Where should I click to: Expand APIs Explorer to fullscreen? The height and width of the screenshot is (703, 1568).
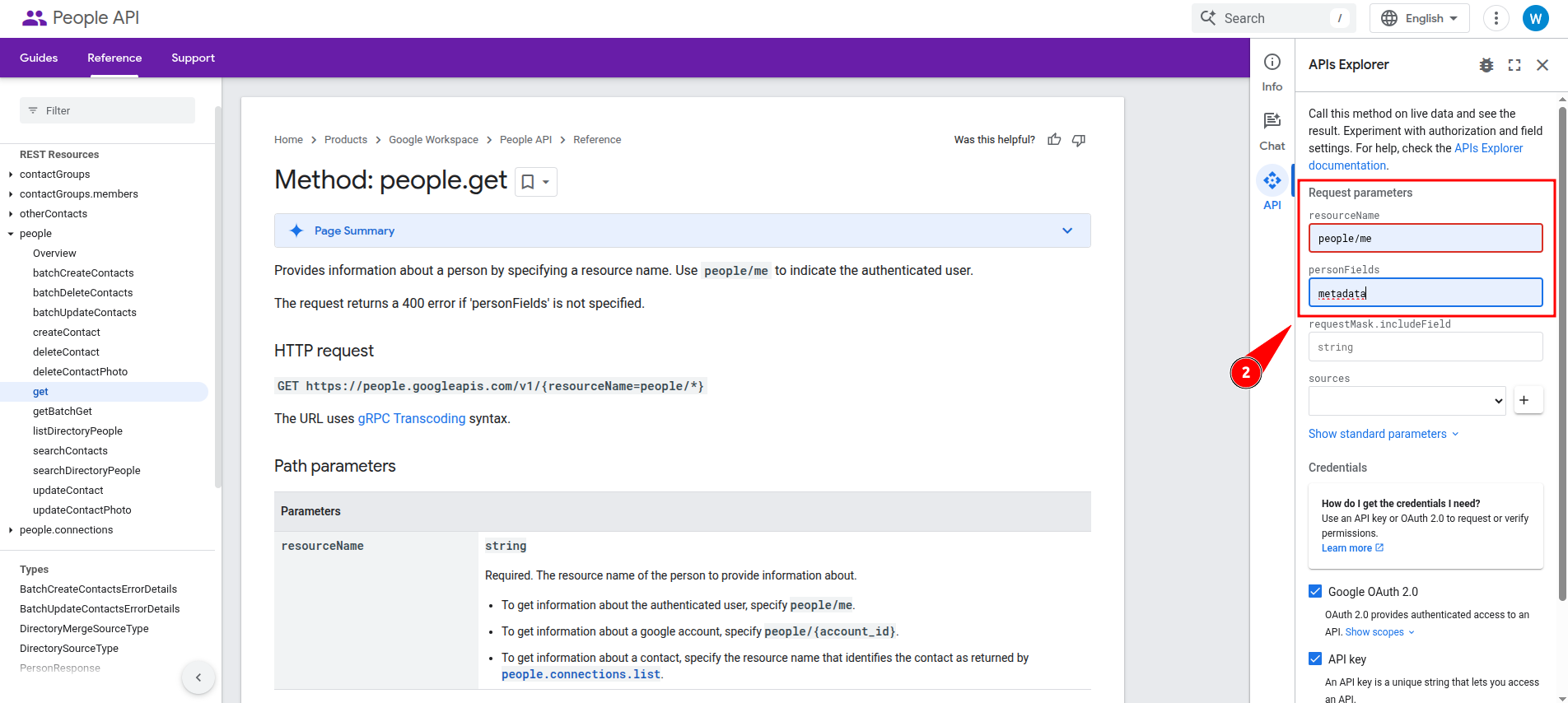pos(1514,65)
